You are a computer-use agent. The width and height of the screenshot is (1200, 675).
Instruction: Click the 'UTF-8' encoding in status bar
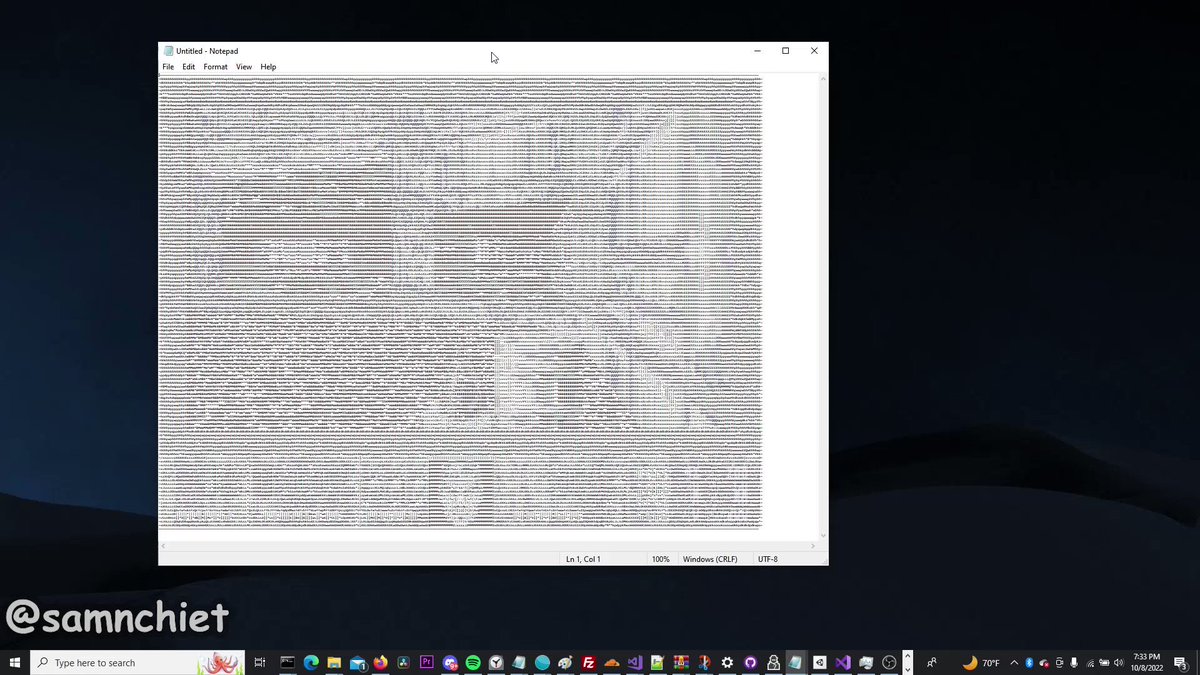(768, 559)
